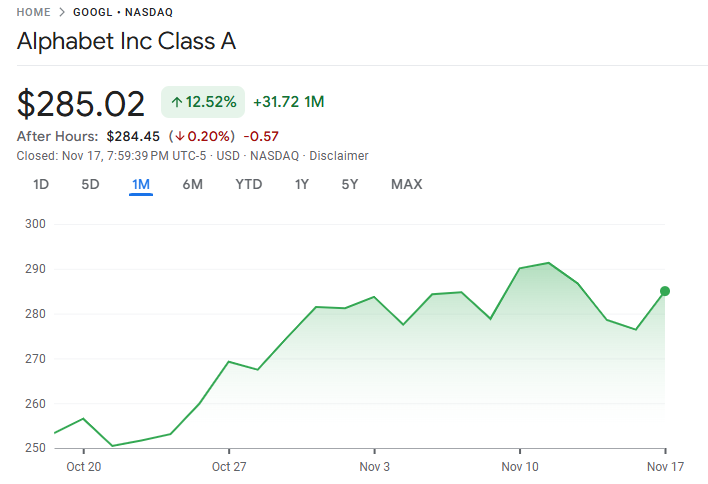Click the breadcrumb chevron separator after HOME
Image resolution: width=708 pixels, height=484 pixels.
(x=61, y=13)
